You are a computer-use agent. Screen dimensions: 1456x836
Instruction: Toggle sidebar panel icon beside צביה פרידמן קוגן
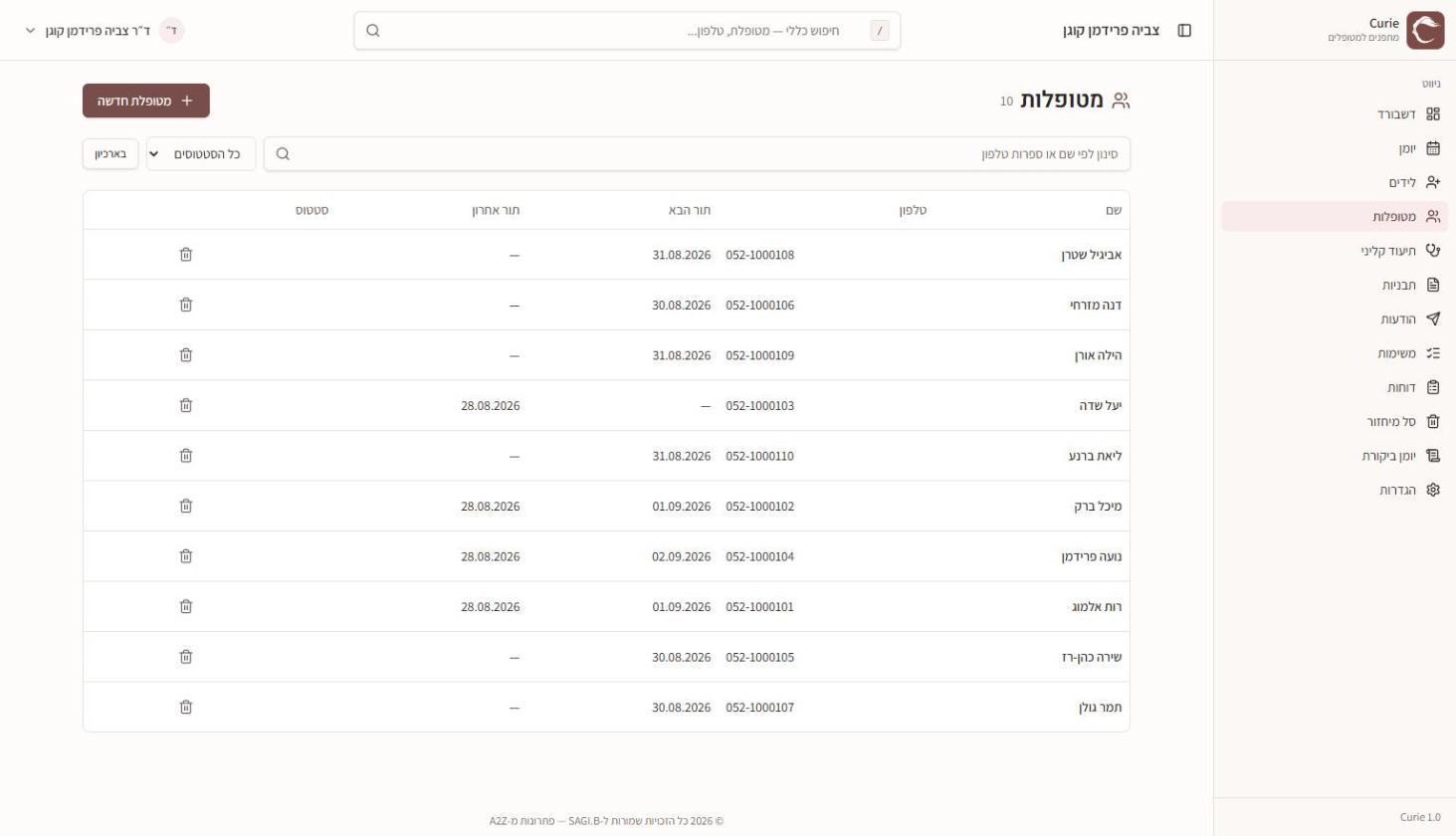(1184, 31)
